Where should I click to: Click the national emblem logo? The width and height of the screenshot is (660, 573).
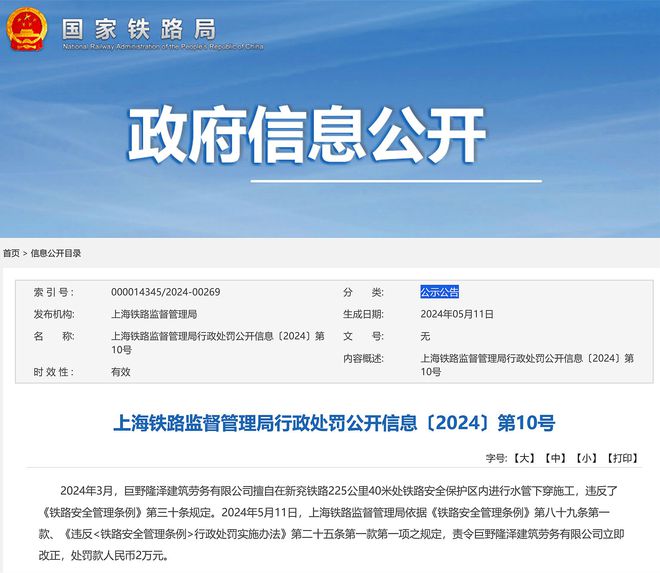click(26, 29)
